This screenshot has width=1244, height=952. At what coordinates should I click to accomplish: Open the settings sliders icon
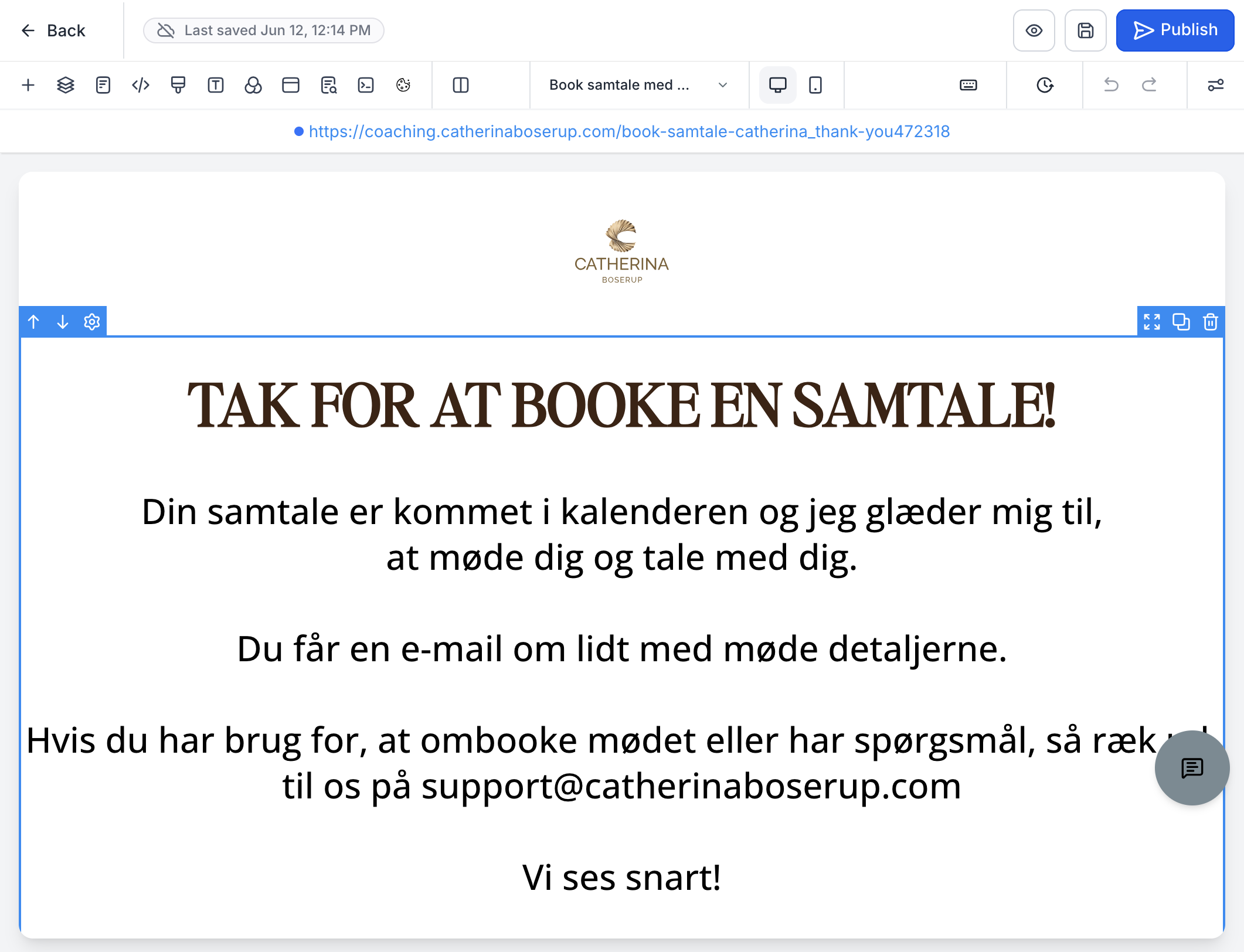1215,85
